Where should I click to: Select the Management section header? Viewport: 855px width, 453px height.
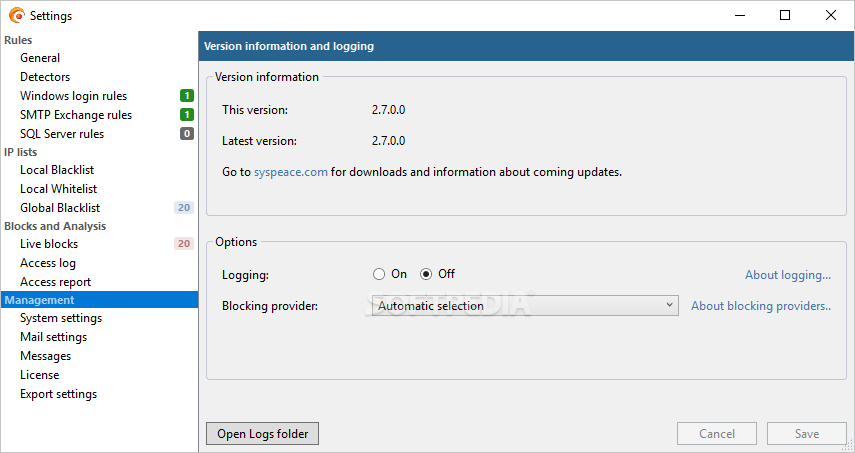click(99, 300)
